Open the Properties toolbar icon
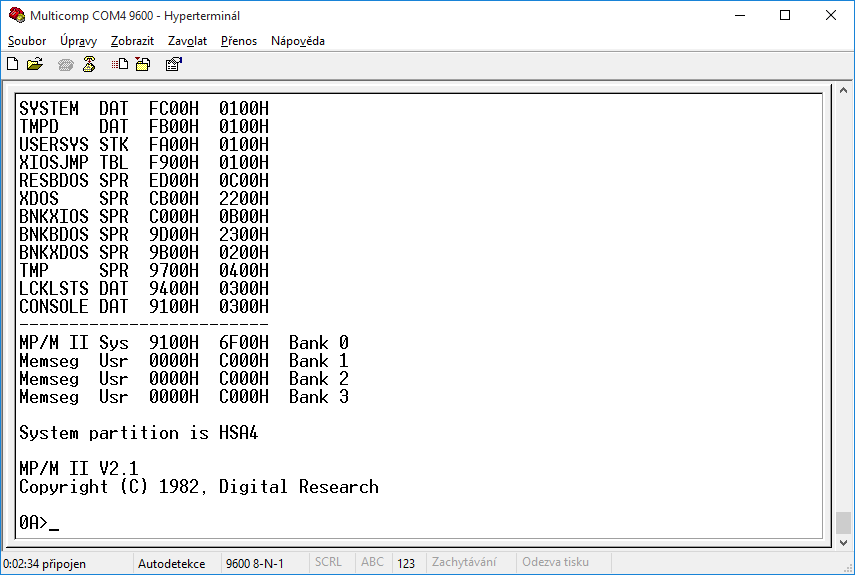Screen dimensions: 855x575 (173, 64)
